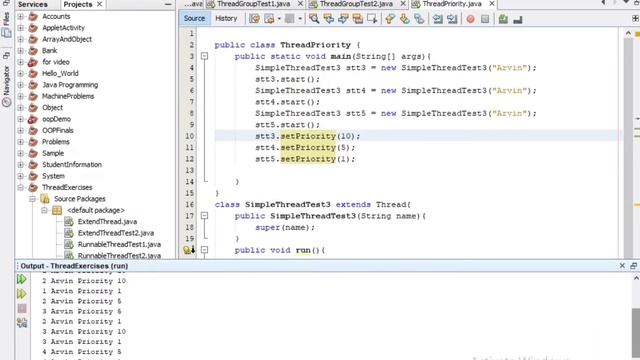640x360 pixels.
Task: Collapse the default package node
Action: tap(44, 210)
